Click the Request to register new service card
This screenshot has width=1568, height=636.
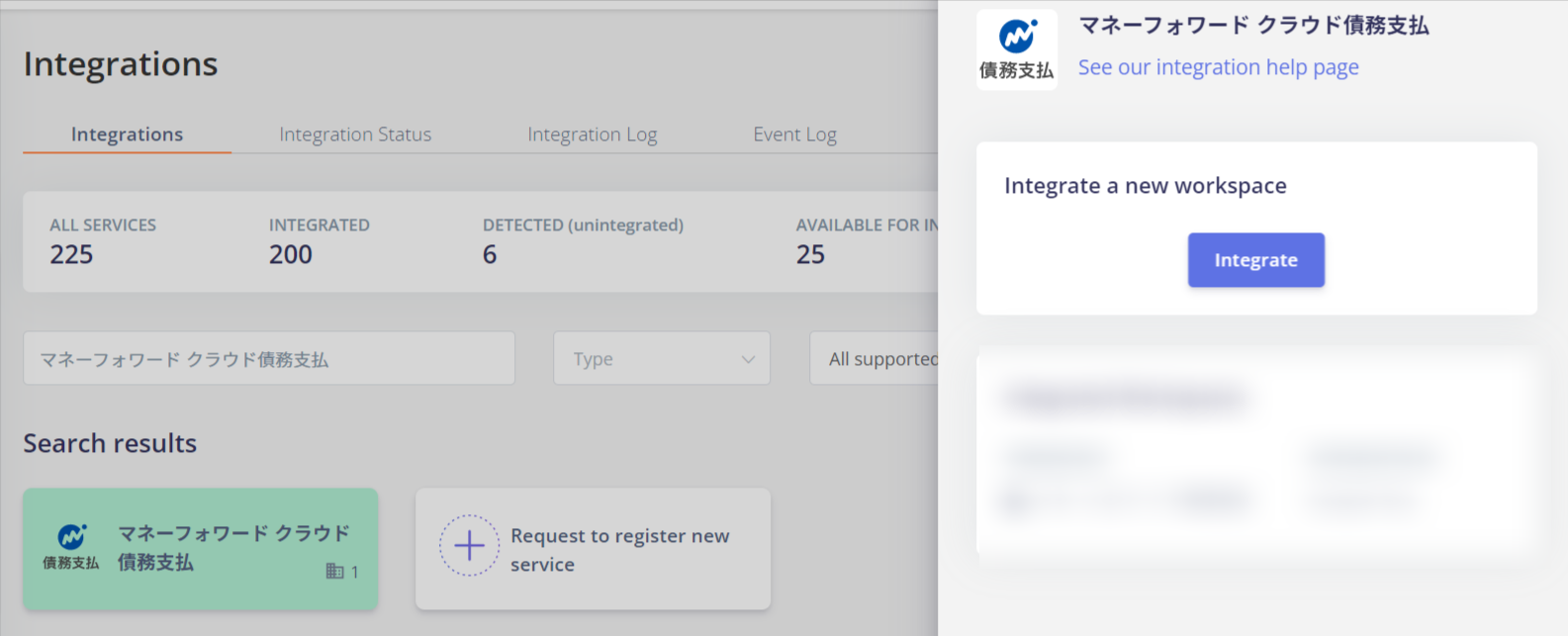(593, 548)
